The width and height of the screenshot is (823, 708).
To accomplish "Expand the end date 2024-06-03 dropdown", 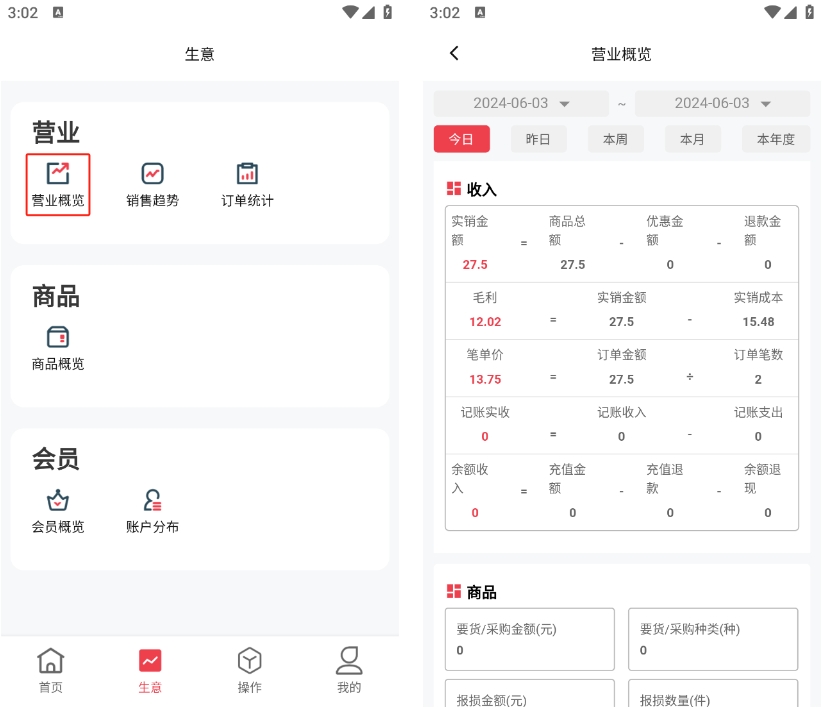I will coord(722,104).
